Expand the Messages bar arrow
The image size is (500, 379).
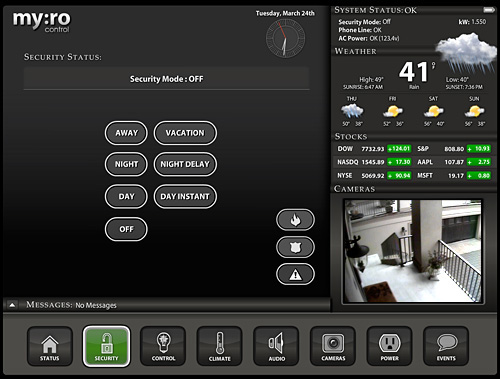[12, 305]
